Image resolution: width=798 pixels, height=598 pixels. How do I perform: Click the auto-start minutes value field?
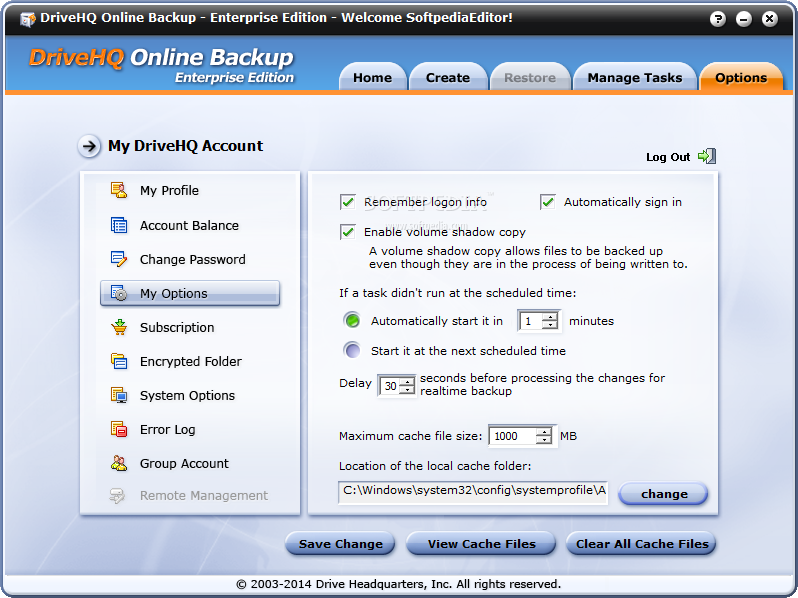point(531,321)
